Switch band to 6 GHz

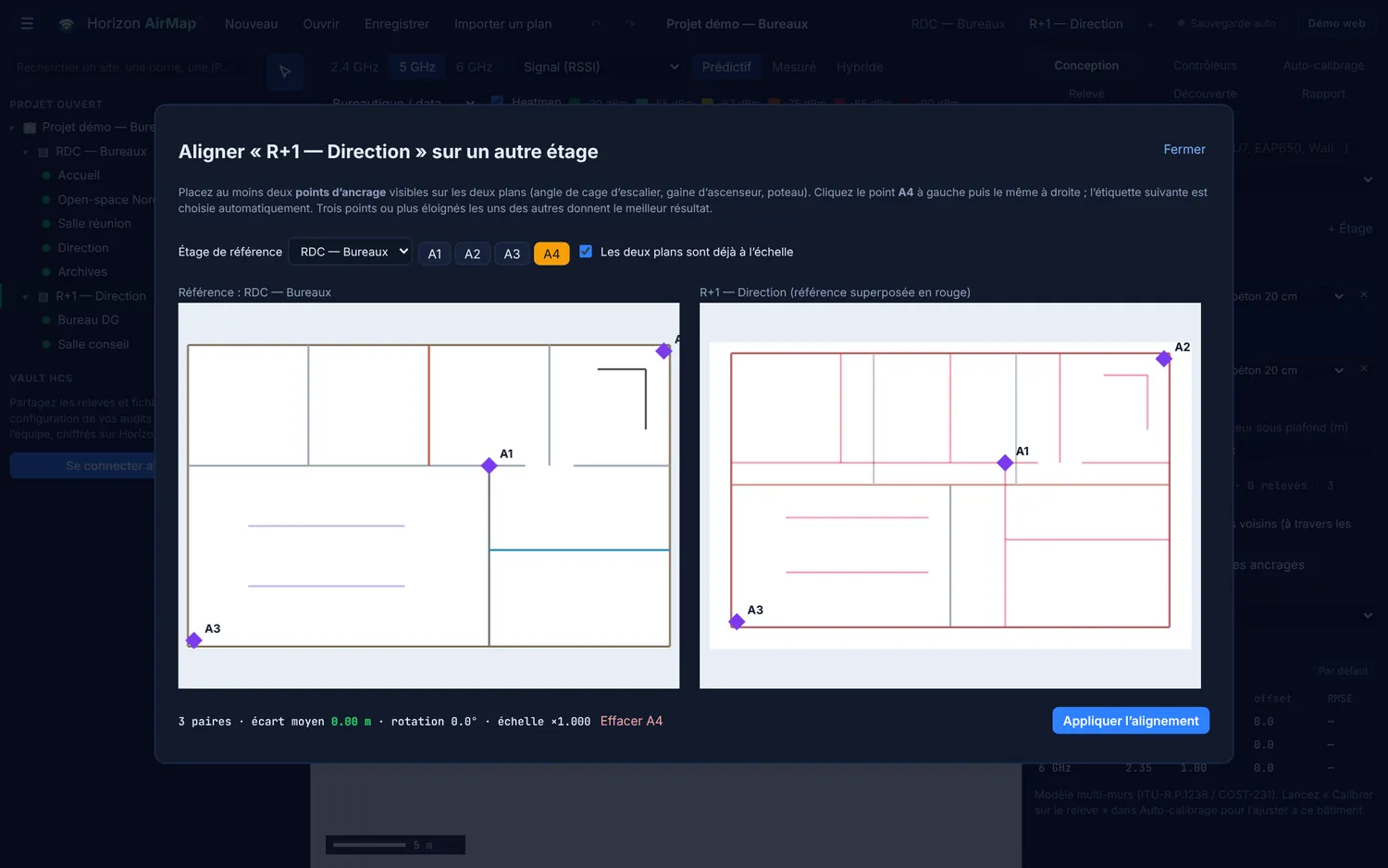tap(474, 67)
